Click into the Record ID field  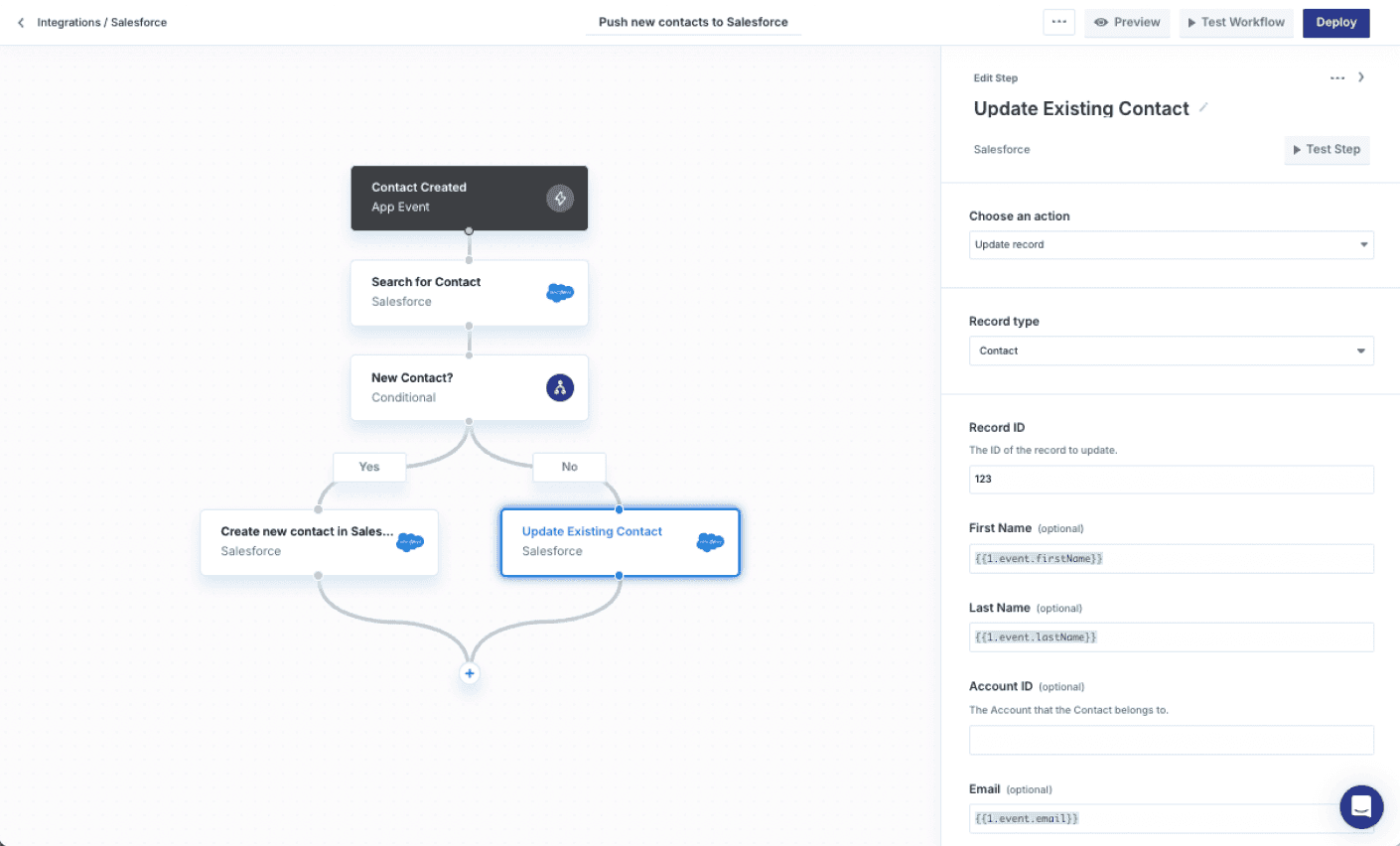click(1171, 479)
